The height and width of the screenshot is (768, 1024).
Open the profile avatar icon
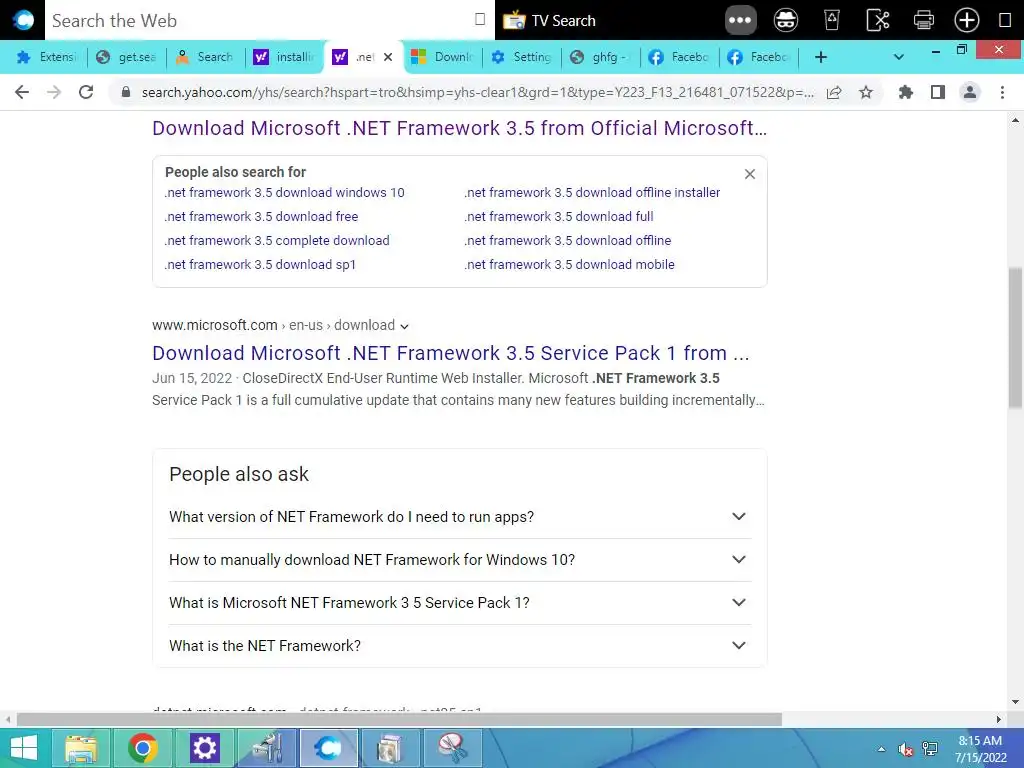tap(970, 92)
